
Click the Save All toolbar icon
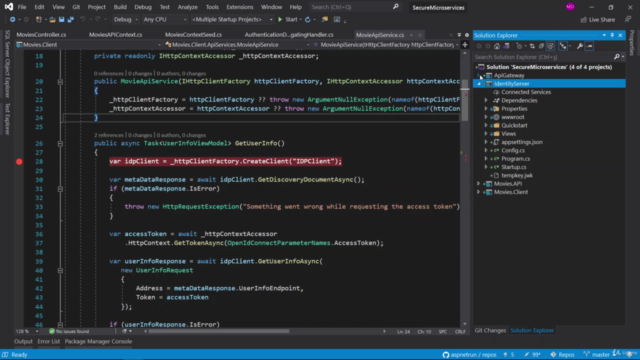click(71, 20)
